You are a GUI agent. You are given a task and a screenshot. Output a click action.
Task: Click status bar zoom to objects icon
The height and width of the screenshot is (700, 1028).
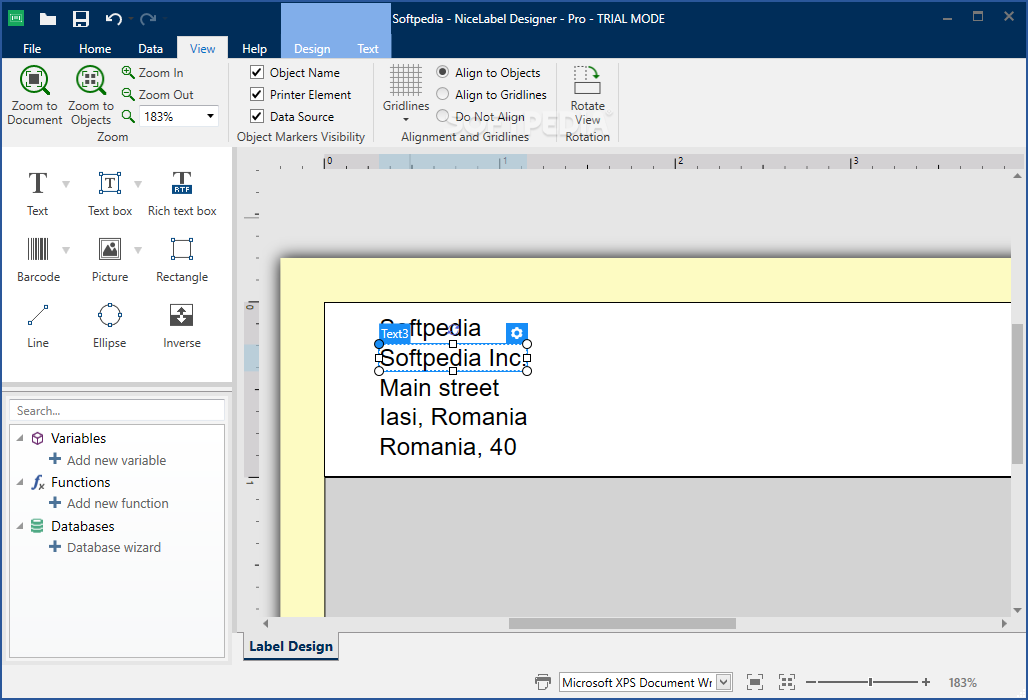coord(787,682)
